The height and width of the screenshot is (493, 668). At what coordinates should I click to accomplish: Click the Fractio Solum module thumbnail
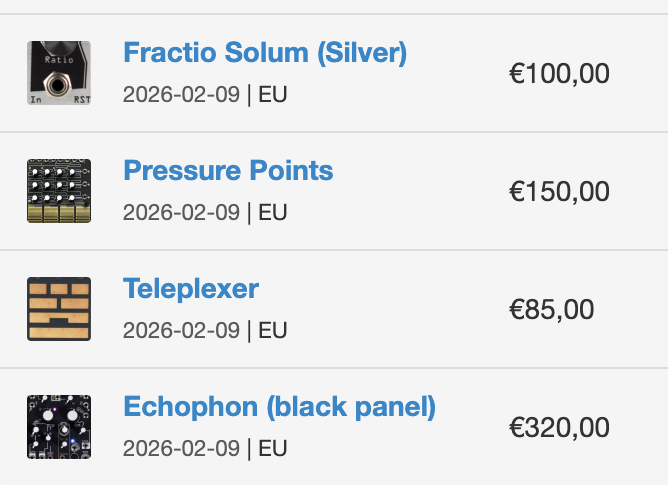(59, 73)
